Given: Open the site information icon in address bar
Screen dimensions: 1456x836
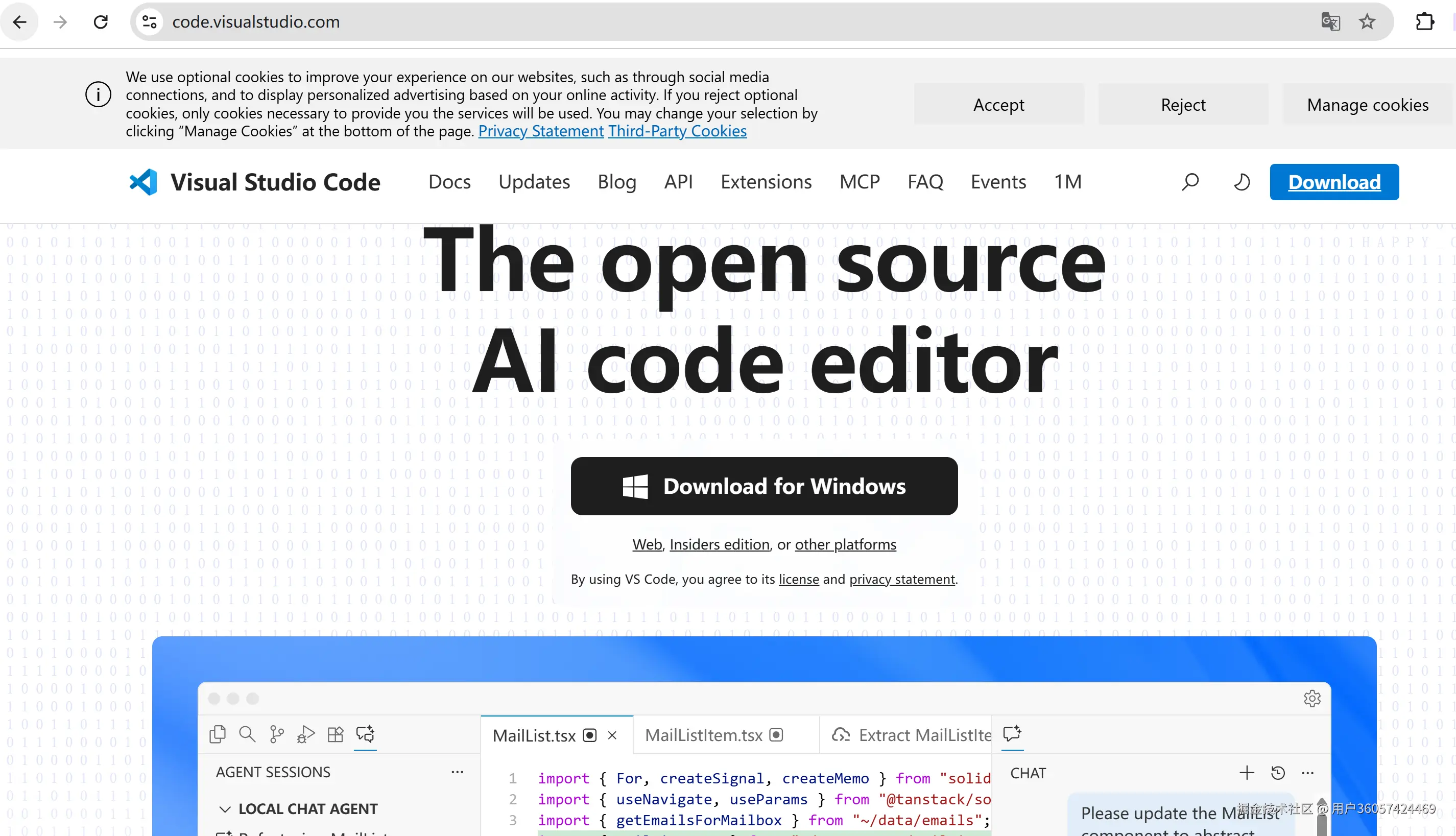Looking at the screenshot, I should click(150, 22).
